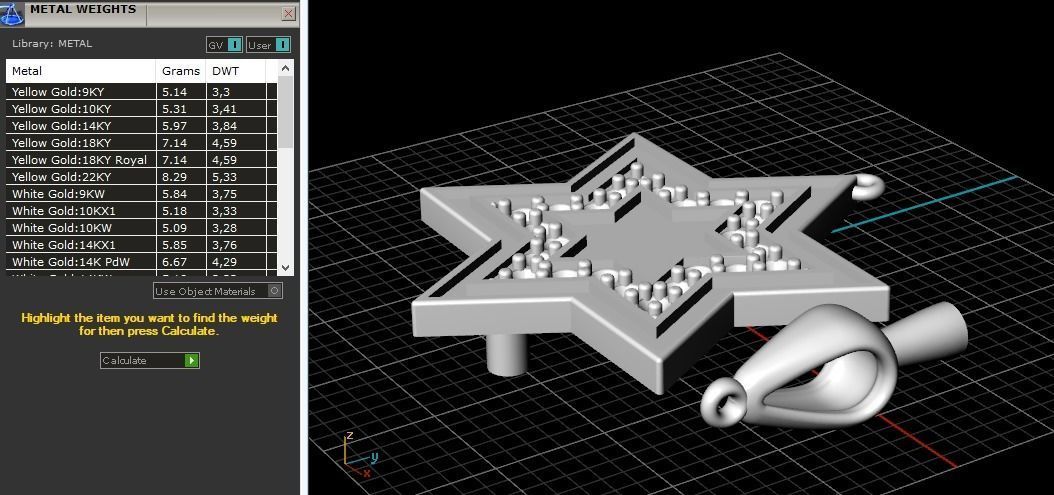
Task: Click the 5,33 DWT value
Action: point(225,177)
